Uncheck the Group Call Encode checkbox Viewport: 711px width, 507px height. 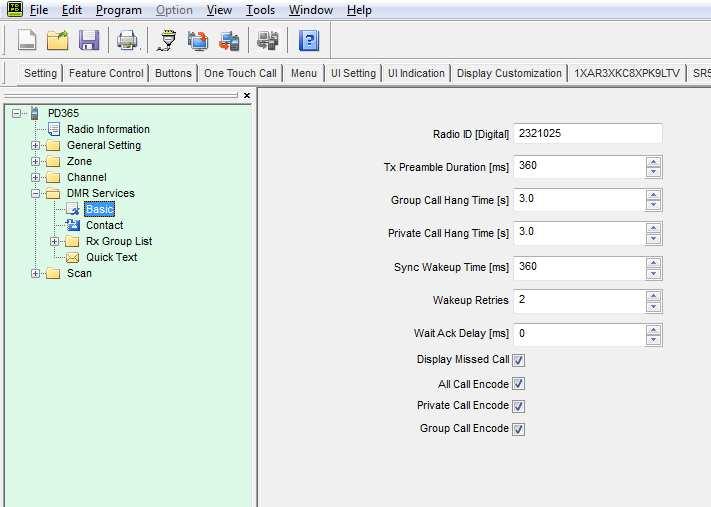518,429
